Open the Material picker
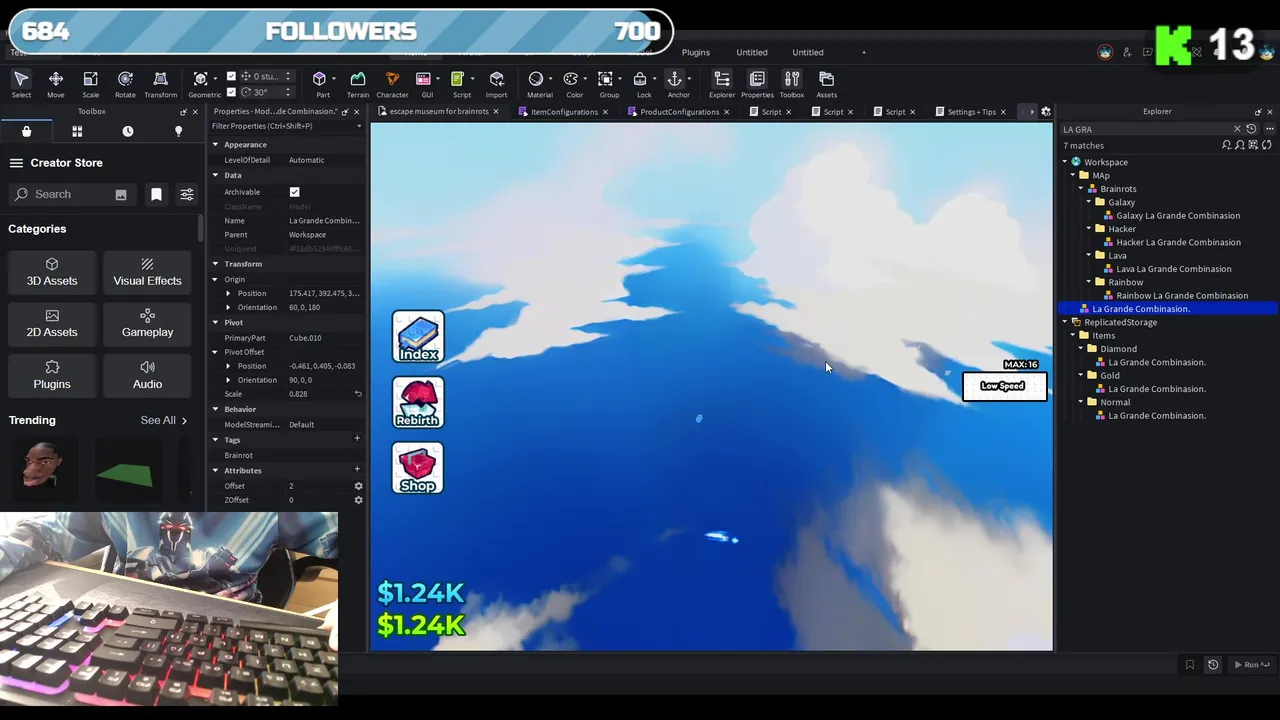 click(539, 84)
